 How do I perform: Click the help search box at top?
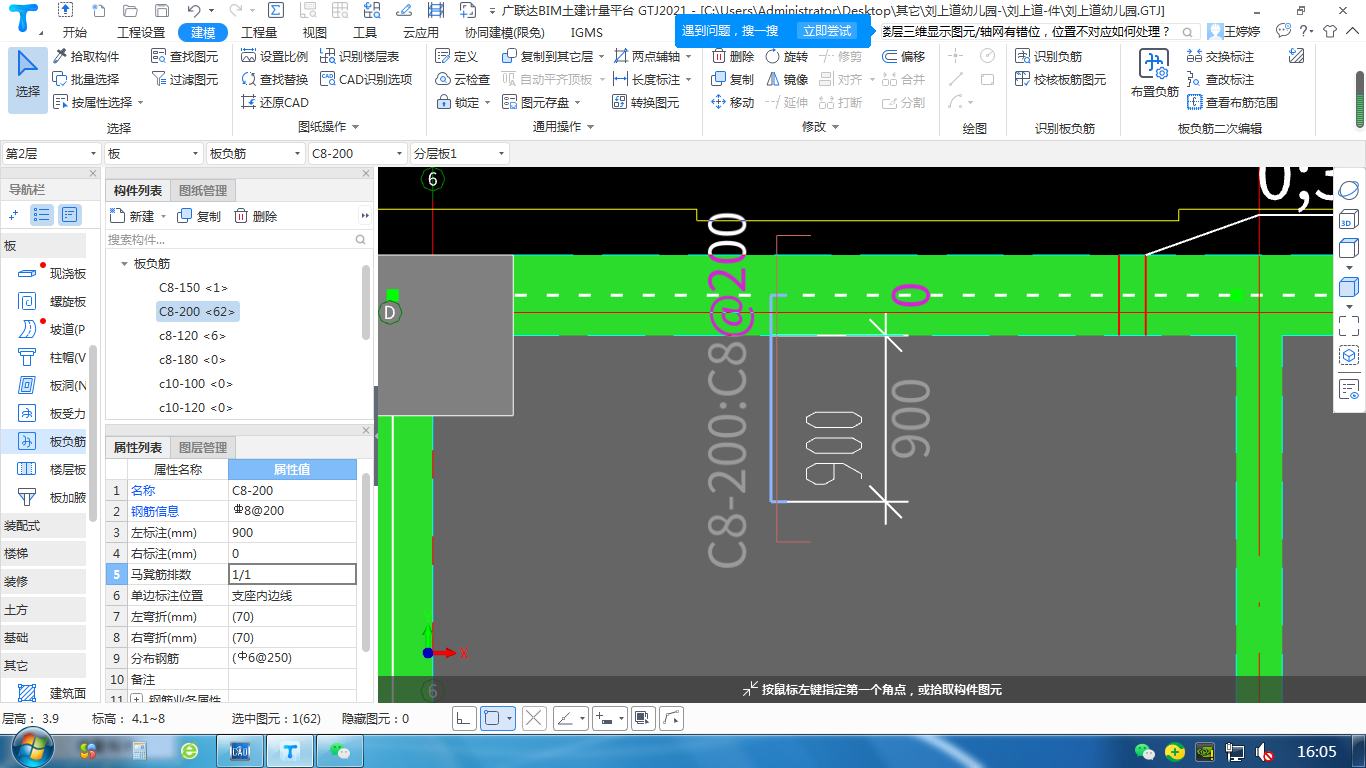point(1038,31)
